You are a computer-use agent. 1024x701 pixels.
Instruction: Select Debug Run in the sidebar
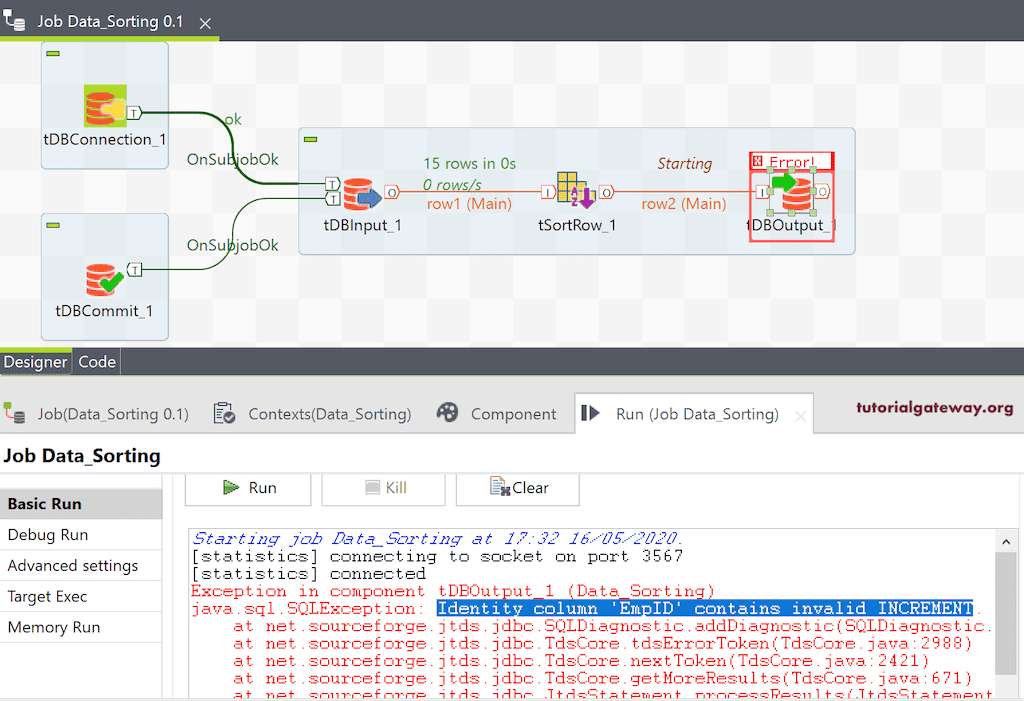[x=48, y=535]
